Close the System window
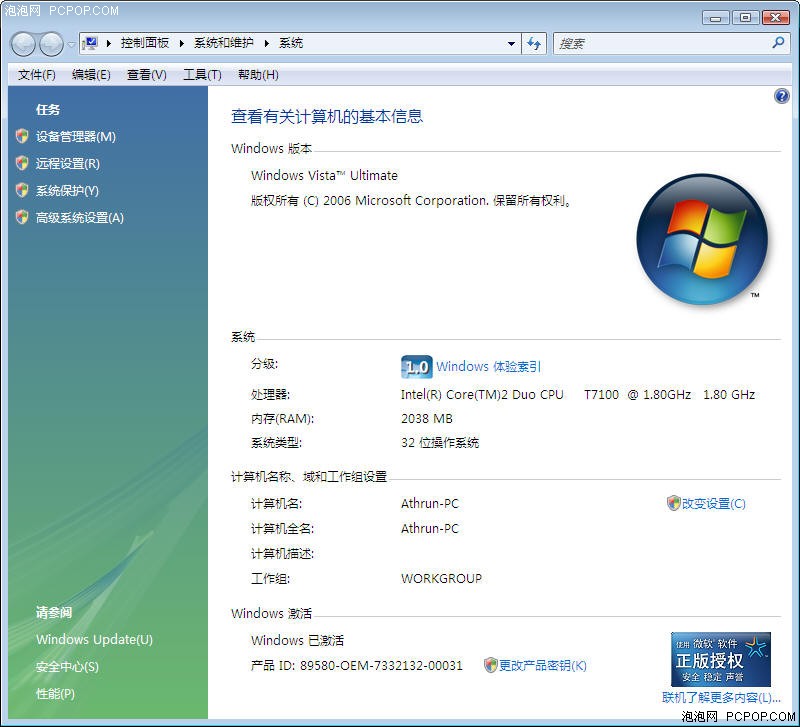Screen dimensions: 800x727 [x=776, y=18]
